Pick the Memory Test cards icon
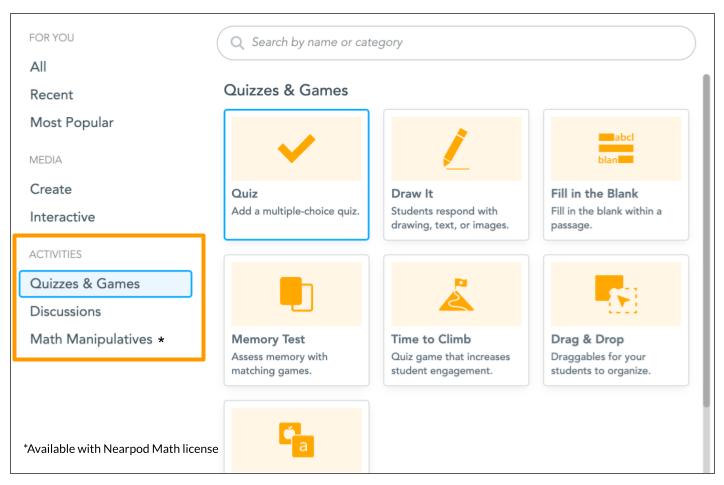 (x=296, y=294)
